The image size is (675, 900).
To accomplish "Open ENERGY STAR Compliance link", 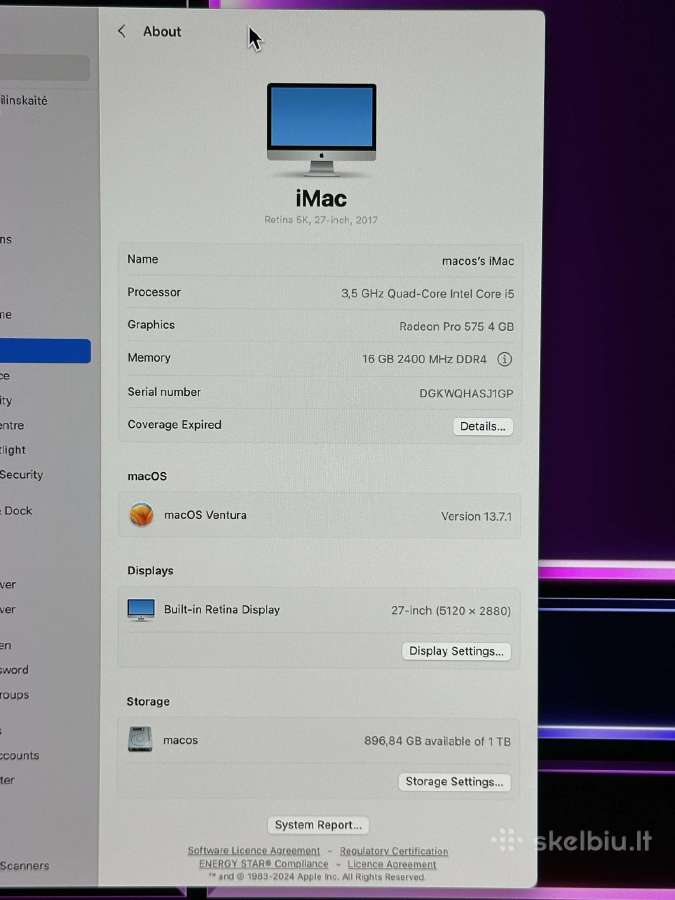I will coord(263,864).
